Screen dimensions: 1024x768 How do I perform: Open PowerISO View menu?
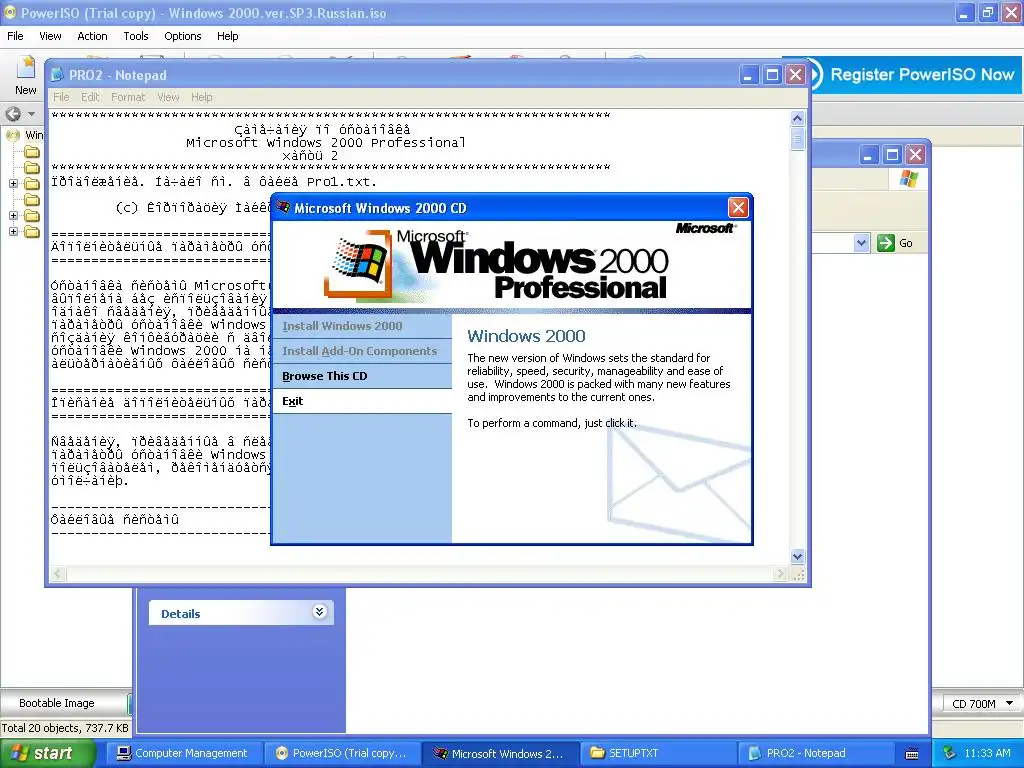click(50, 36)
